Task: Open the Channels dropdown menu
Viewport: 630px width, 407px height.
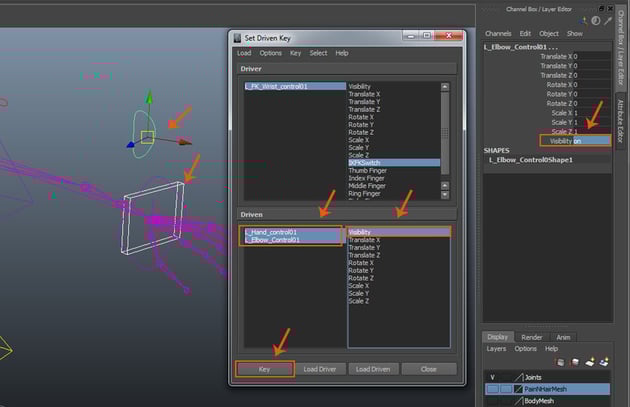Action: coord(499,33)
